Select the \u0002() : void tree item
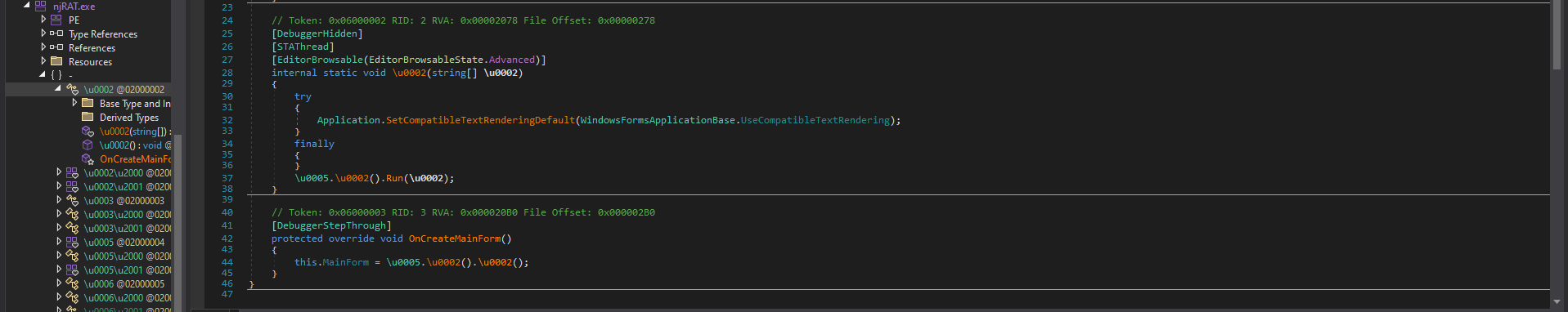Screen dimensions: 1568x312 (x=136, y=145)
